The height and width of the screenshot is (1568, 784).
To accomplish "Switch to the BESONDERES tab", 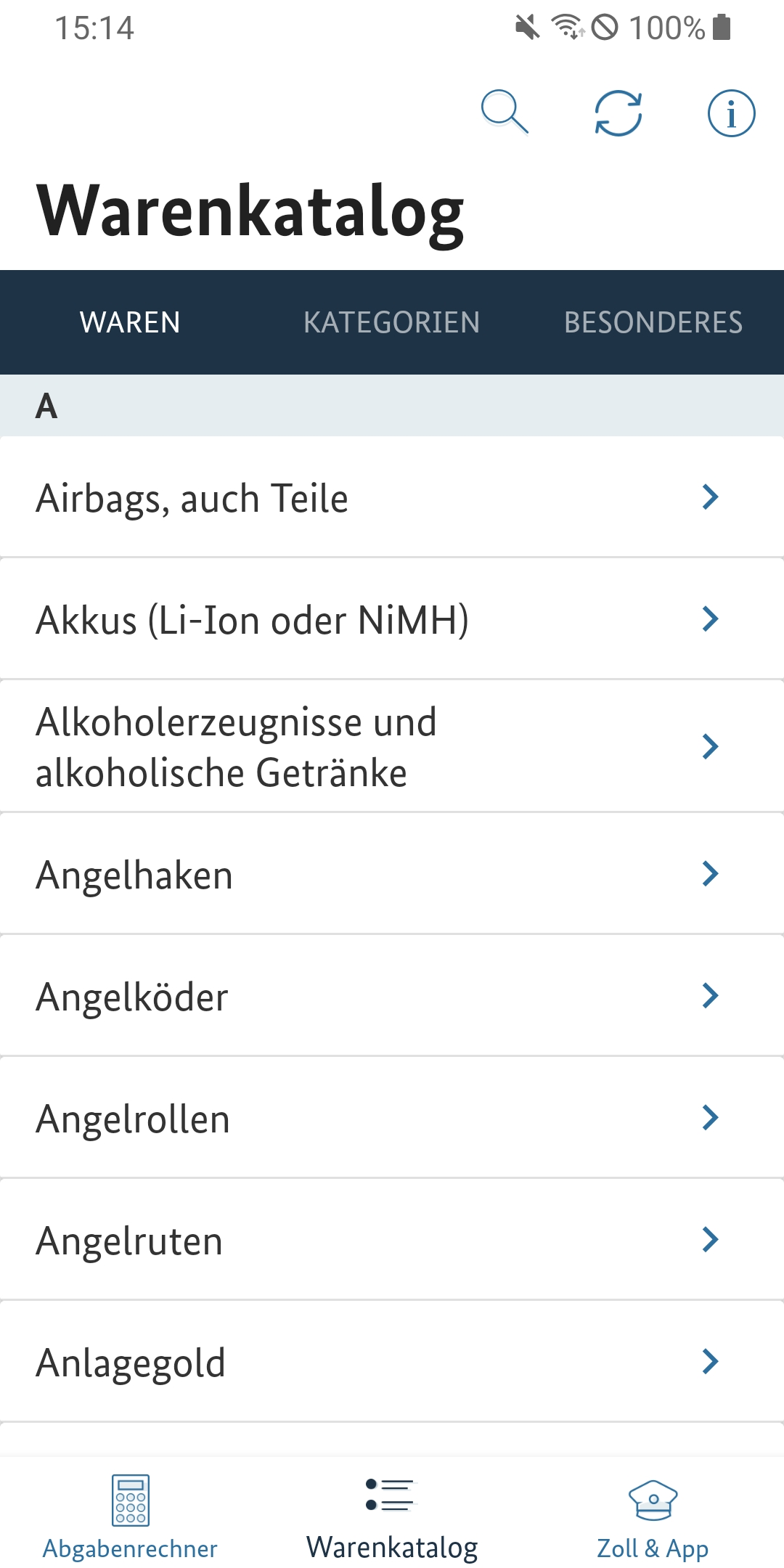I will coord(653,322).
